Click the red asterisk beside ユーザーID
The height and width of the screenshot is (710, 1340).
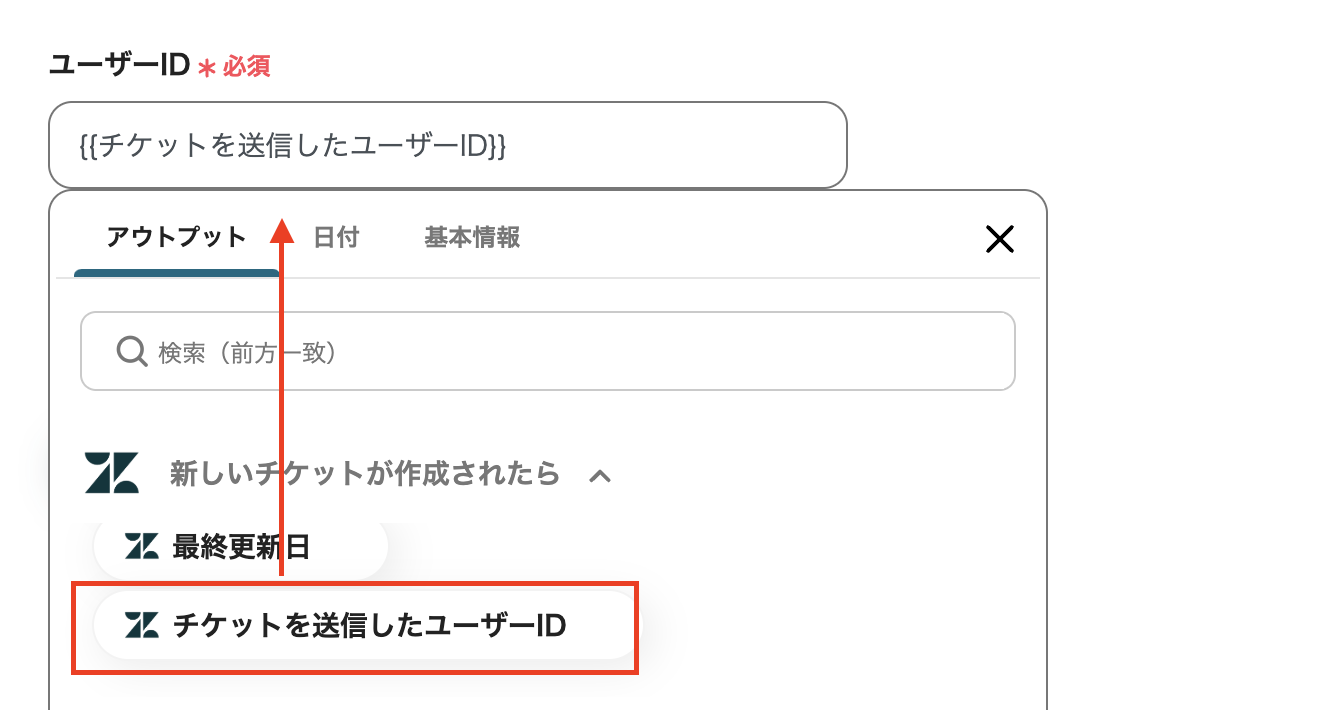click(206, 69)
